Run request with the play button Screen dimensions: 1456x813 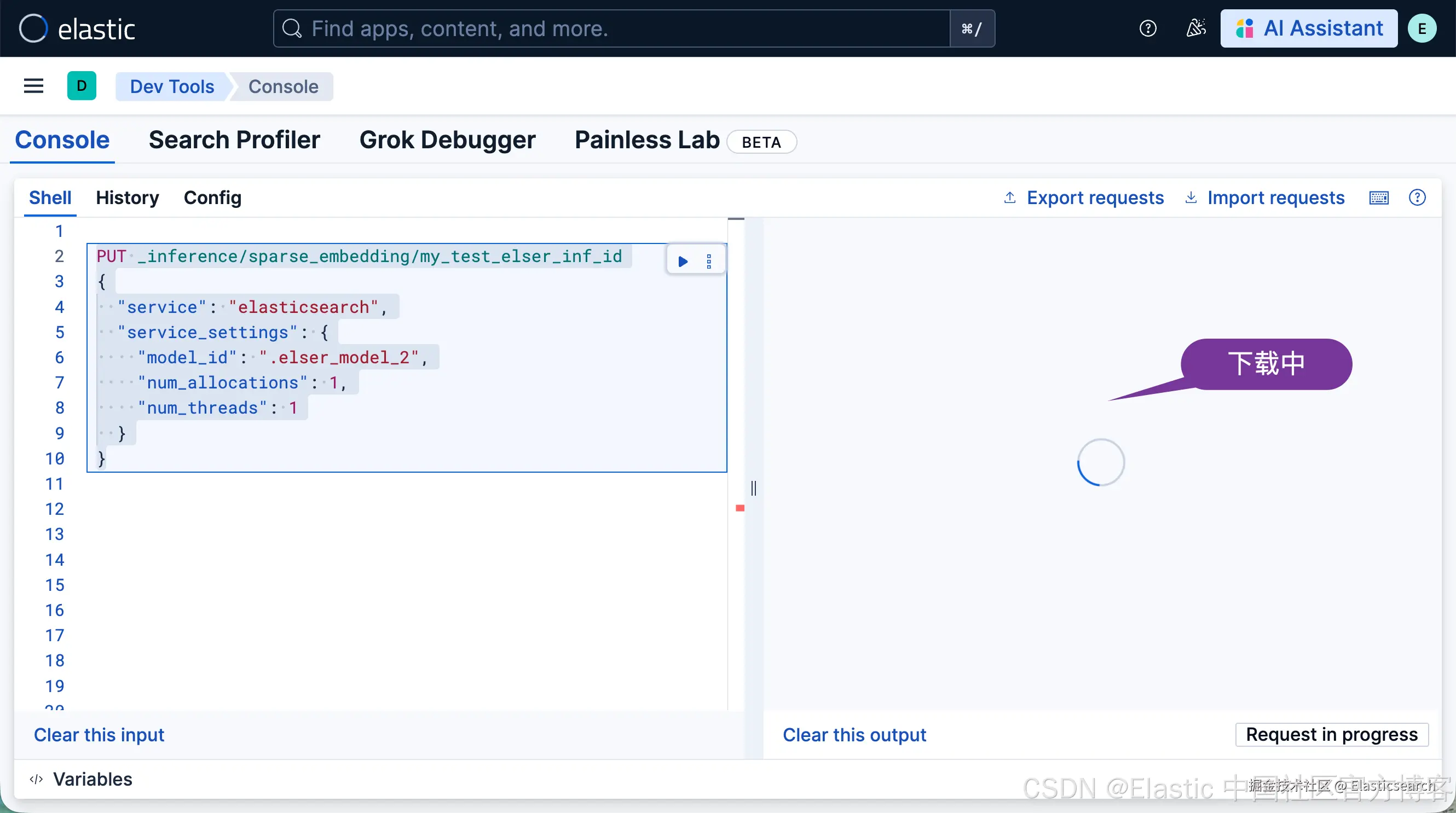tap(683, 261)
